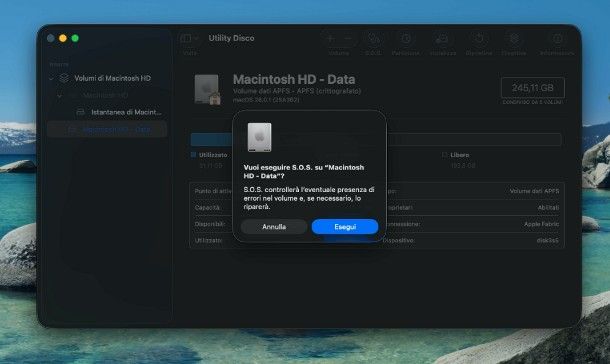The width and height of the screenshot is (610, 364).
Task: Click the disk icon in the dialog
Action: (x=259, y=137)
